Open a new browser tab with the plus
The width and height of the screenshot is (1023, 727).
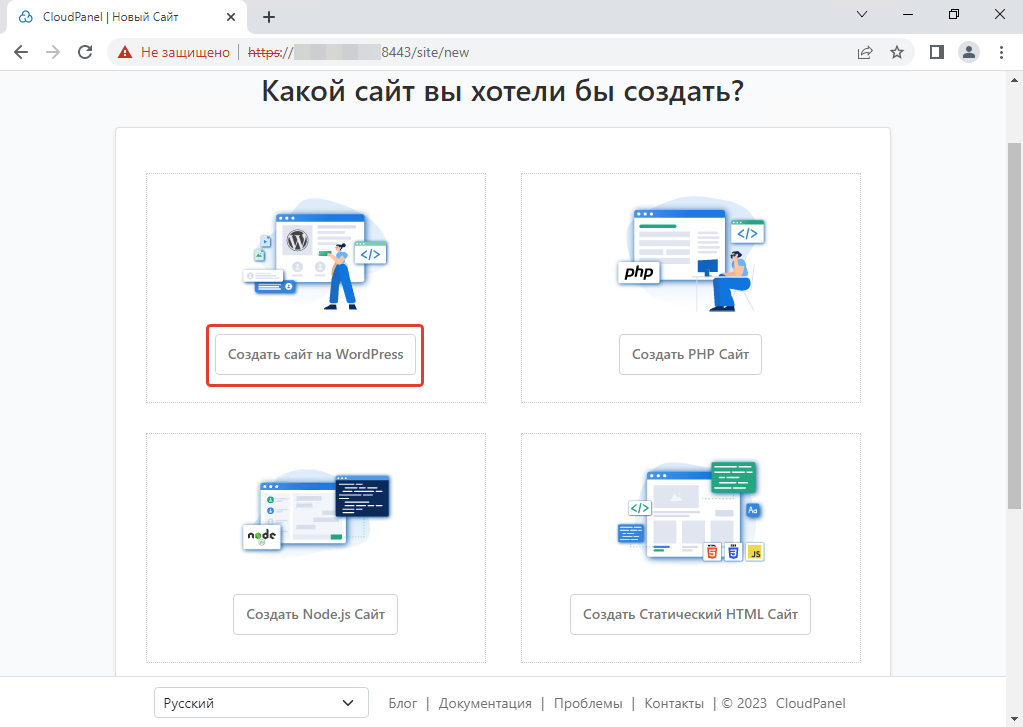[x=268, y=16]
